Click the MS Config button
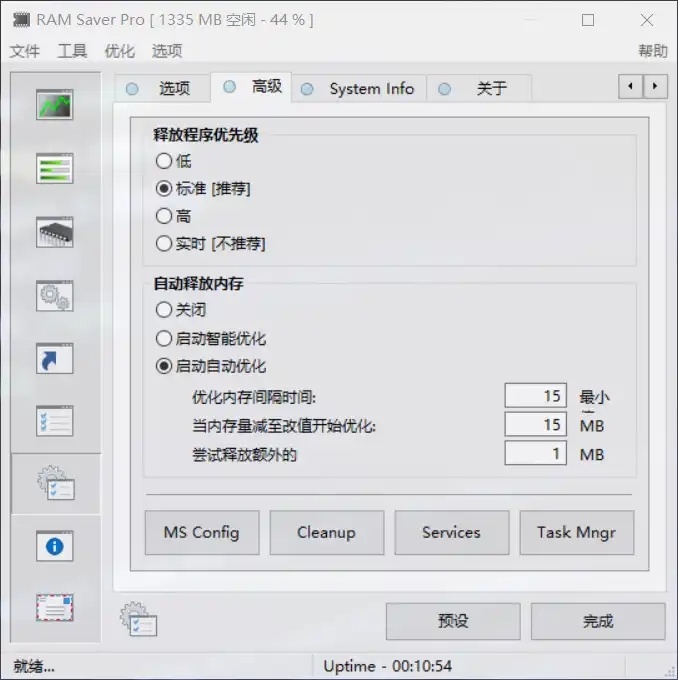Screen dimensions: 678x680 point(202,533)
